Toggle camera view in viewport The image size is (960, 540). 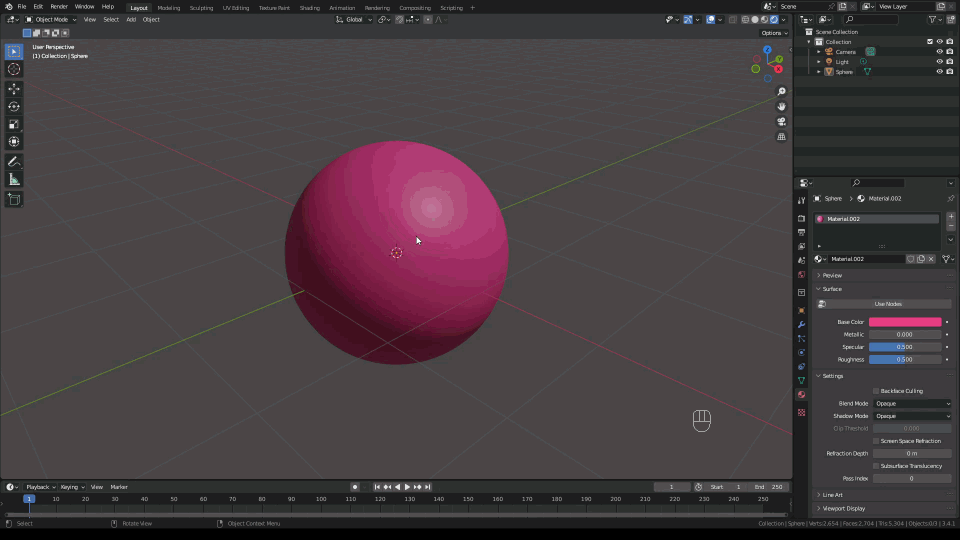tap(781, 121)
